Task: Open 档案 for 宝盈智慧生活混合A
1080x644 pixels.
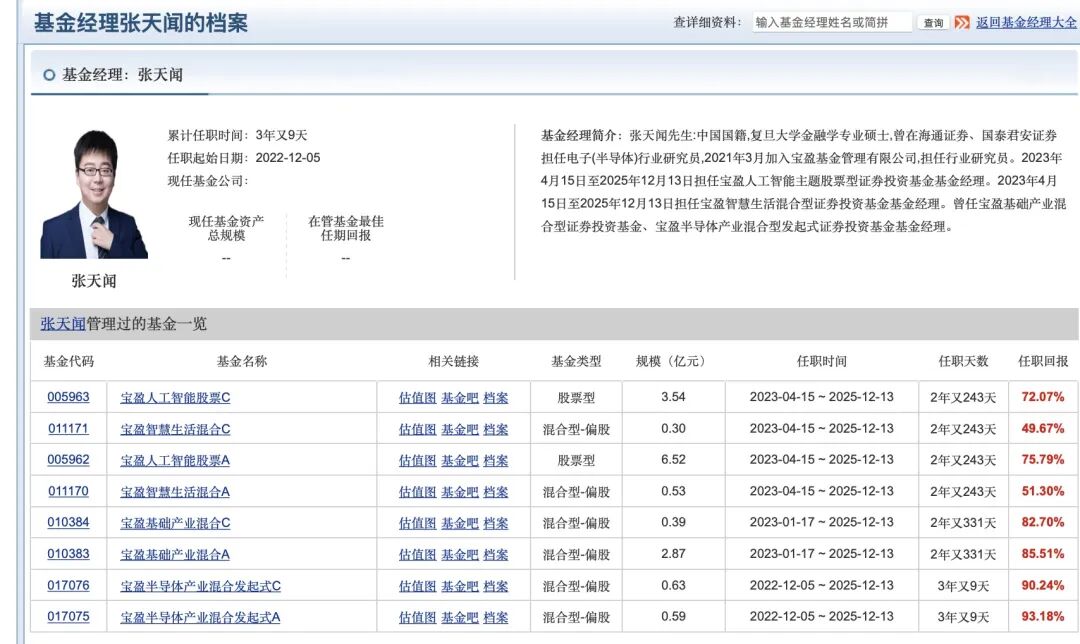Action: pyautogui.click(x=496, y=492)
